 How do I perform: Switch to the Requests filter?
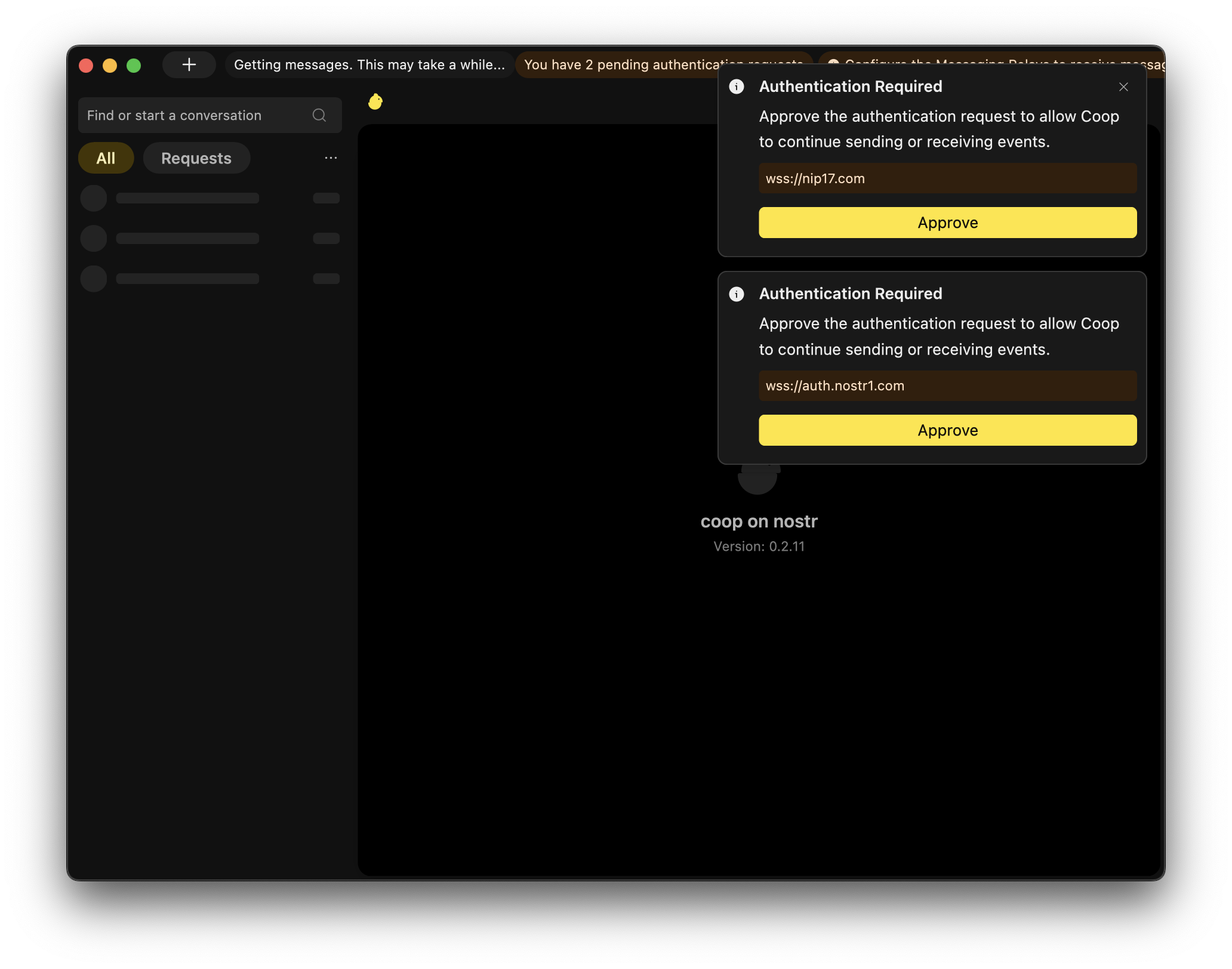click(x=196, y=158)
